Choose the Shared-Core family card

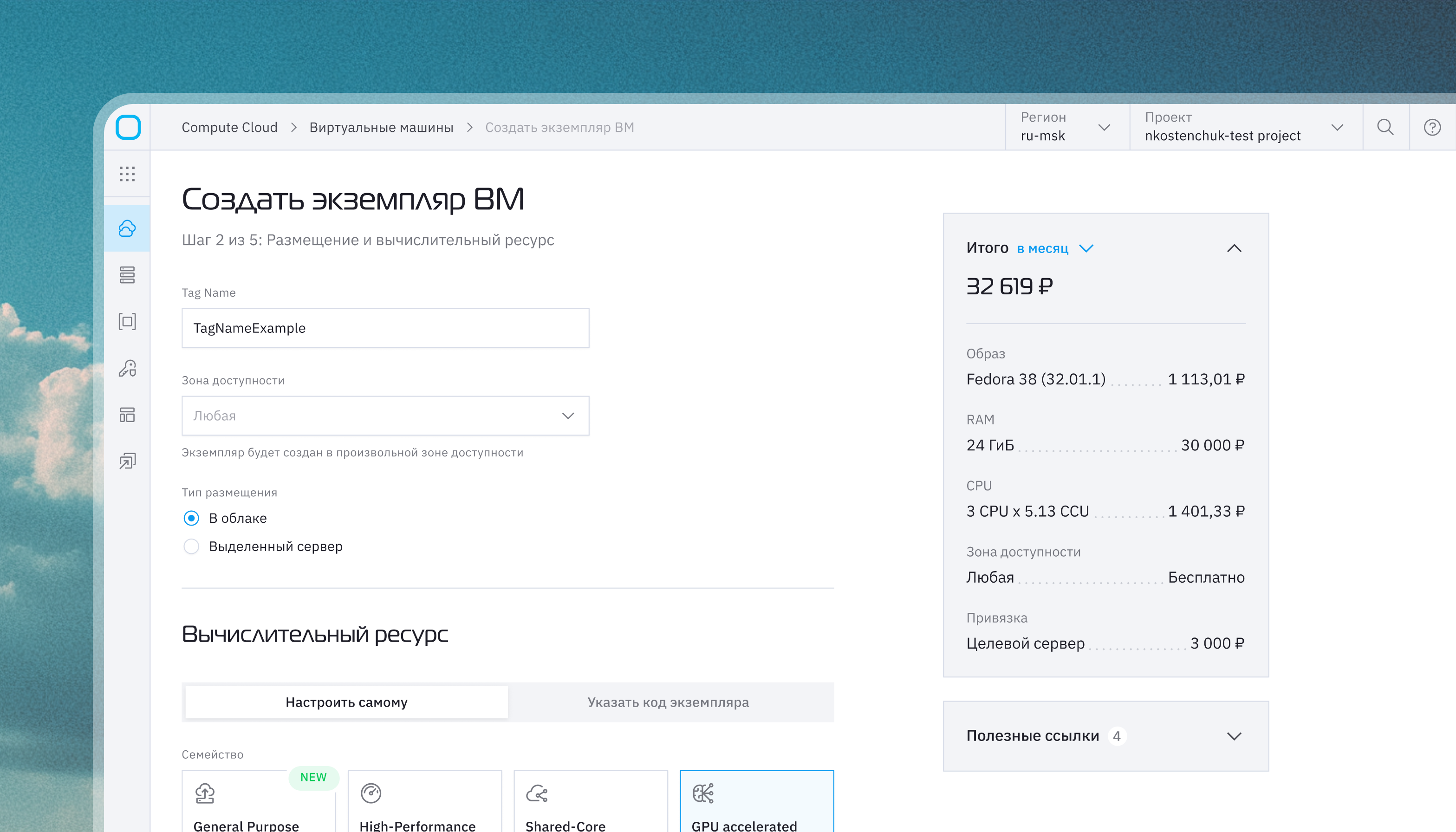[590, 801]
